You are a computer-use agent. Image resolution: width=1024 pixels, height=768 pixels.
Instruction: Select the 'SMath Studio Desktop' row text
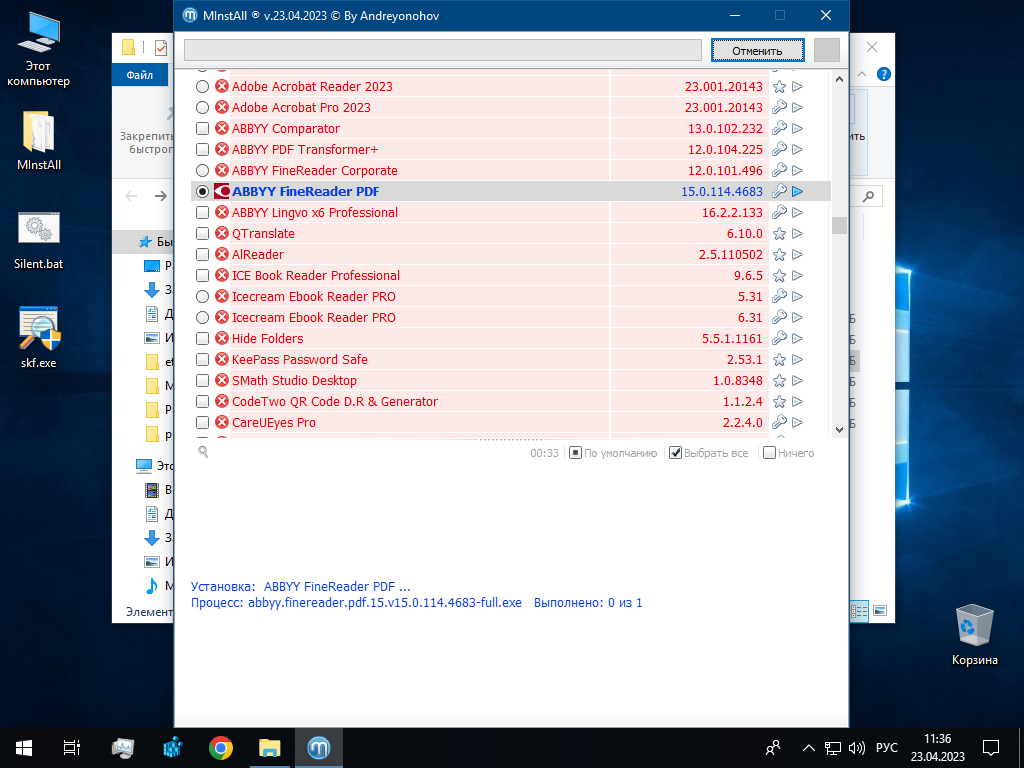point(295,380)
